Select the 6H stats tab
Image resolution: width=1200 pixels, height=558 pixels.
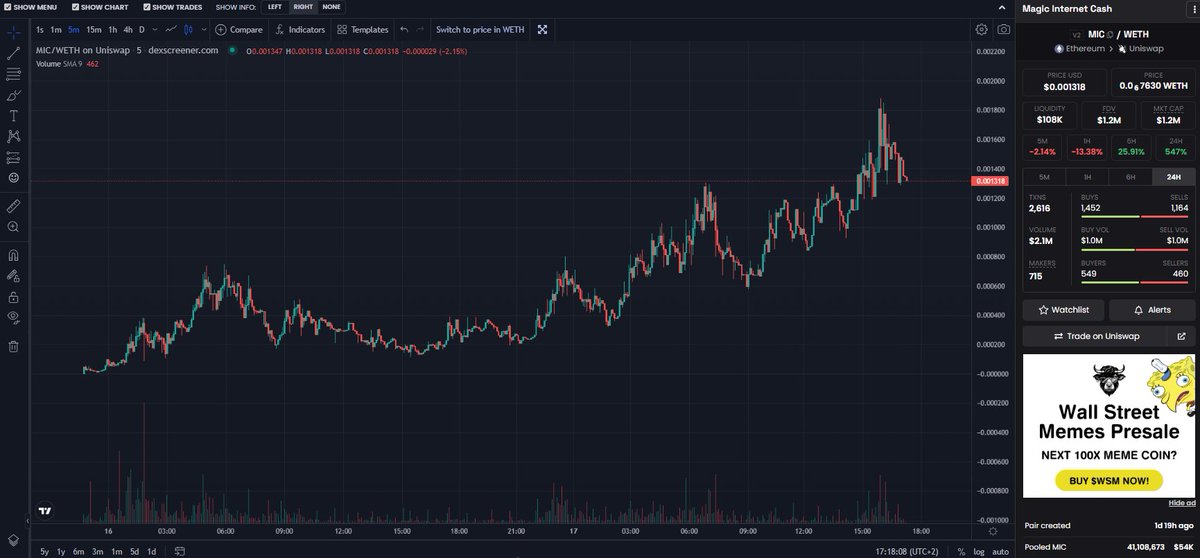coord(1130,176)
